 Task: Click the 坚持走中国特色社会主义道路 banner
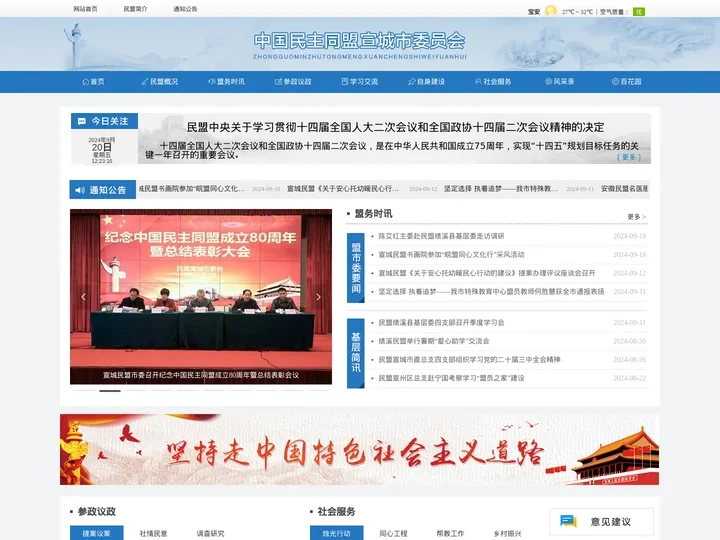click(360, 449)
